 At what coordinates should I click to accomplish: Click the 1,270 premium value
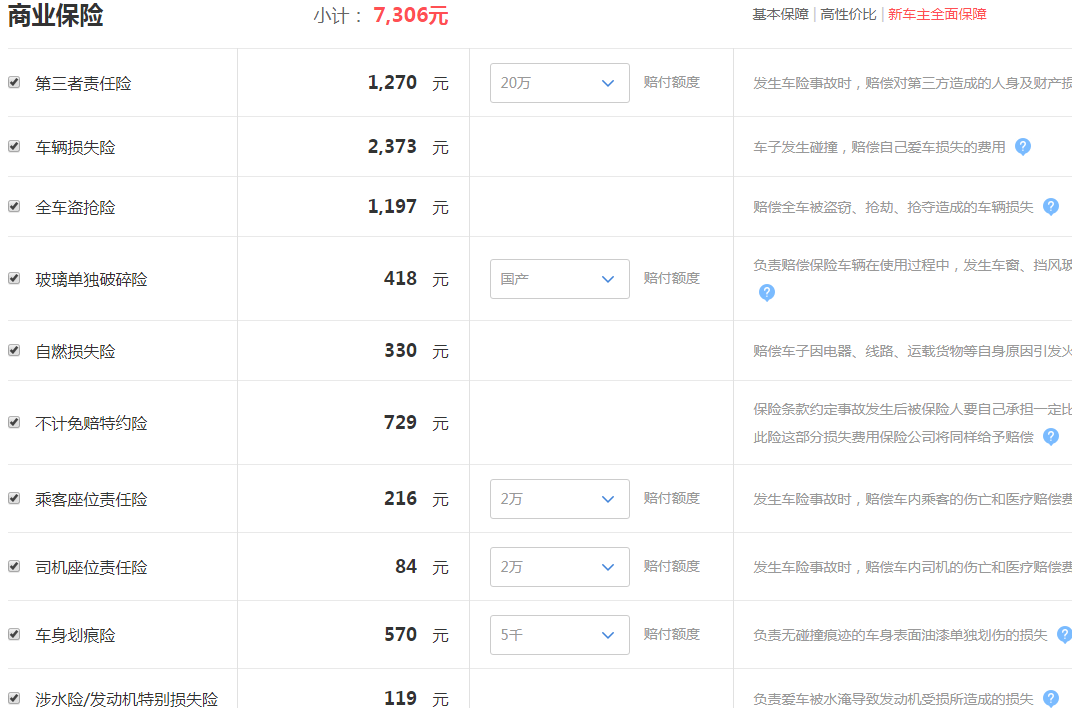[392, 83]
